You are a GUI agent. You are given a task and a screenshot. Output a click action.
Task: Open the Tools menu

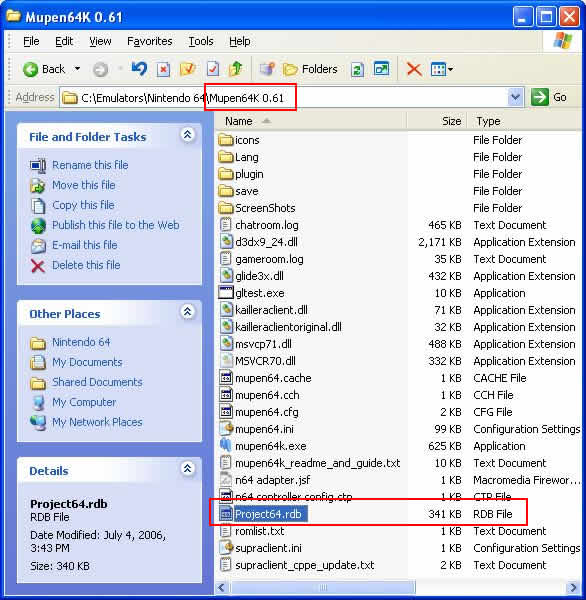(201, 41)
